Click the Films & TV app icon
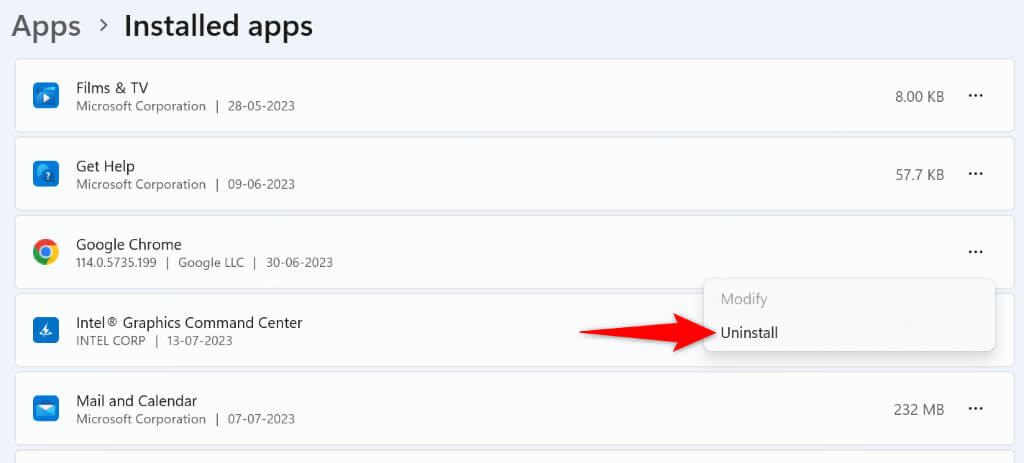The width and height of the screenshot is (1024, 463). click(45, 96)
